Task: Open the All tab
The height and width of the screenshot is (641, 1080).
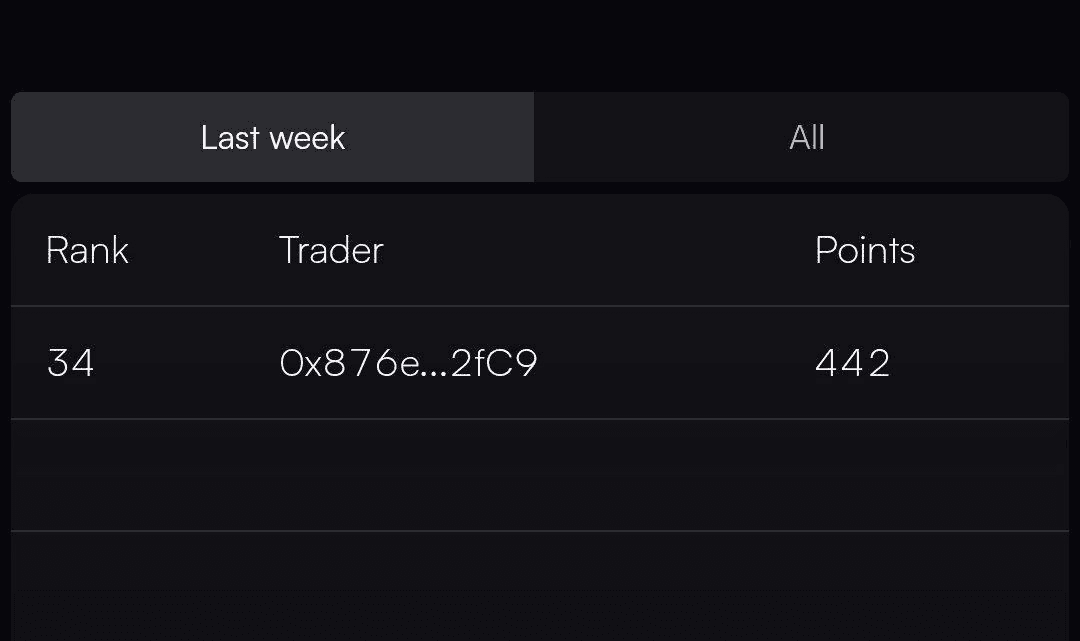Action: [801, 137]
